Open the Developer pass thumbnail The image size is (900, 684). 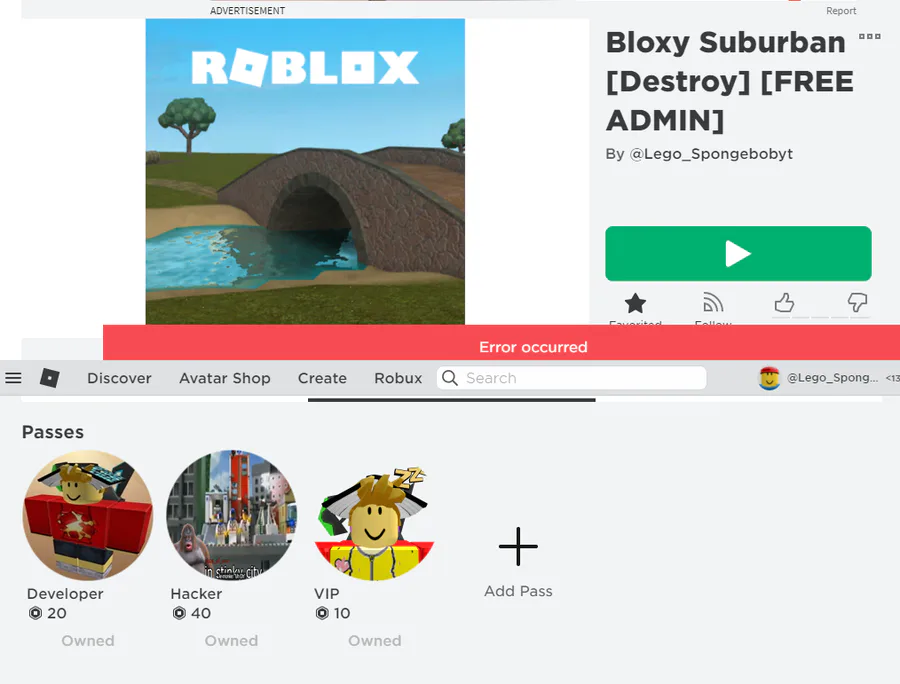(88, 515)
